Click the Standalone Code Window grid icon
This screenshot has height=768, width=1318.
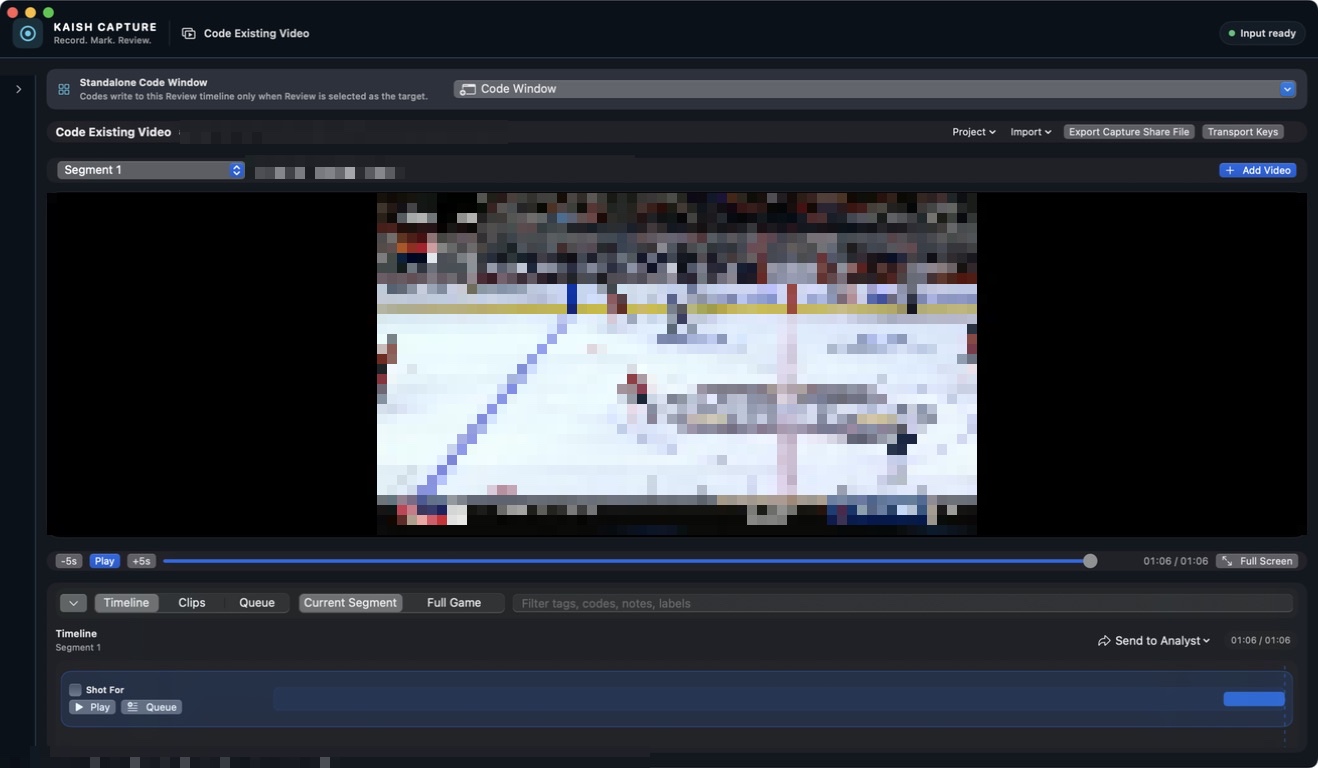click(x=64, y=89)
